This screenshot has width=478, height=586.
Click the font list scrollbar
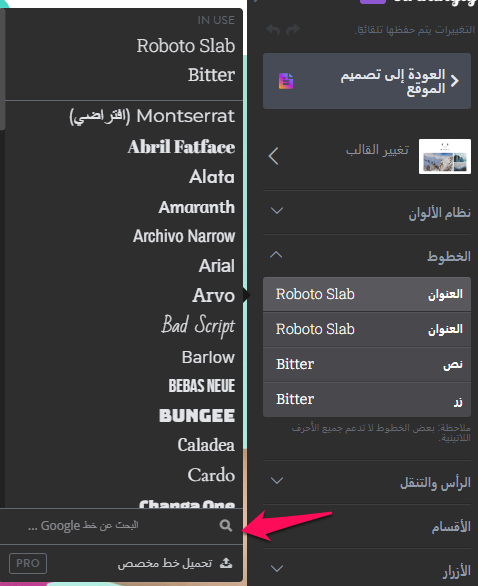(x=3, y=69)
